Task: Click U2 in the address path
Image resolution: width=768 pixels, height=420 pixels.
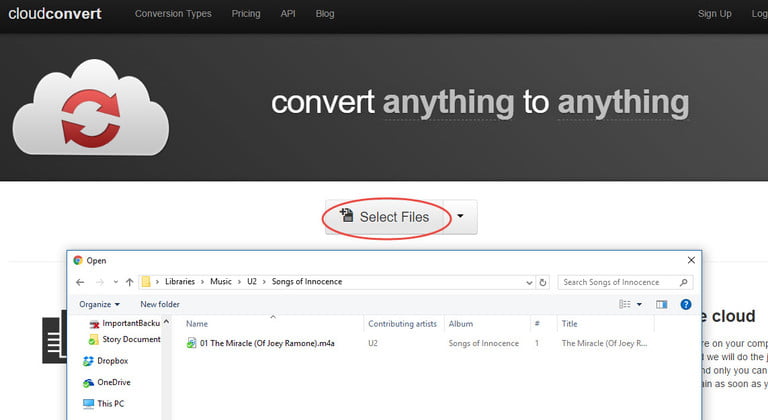Action: pyautogui.click(x=252, y=282)
